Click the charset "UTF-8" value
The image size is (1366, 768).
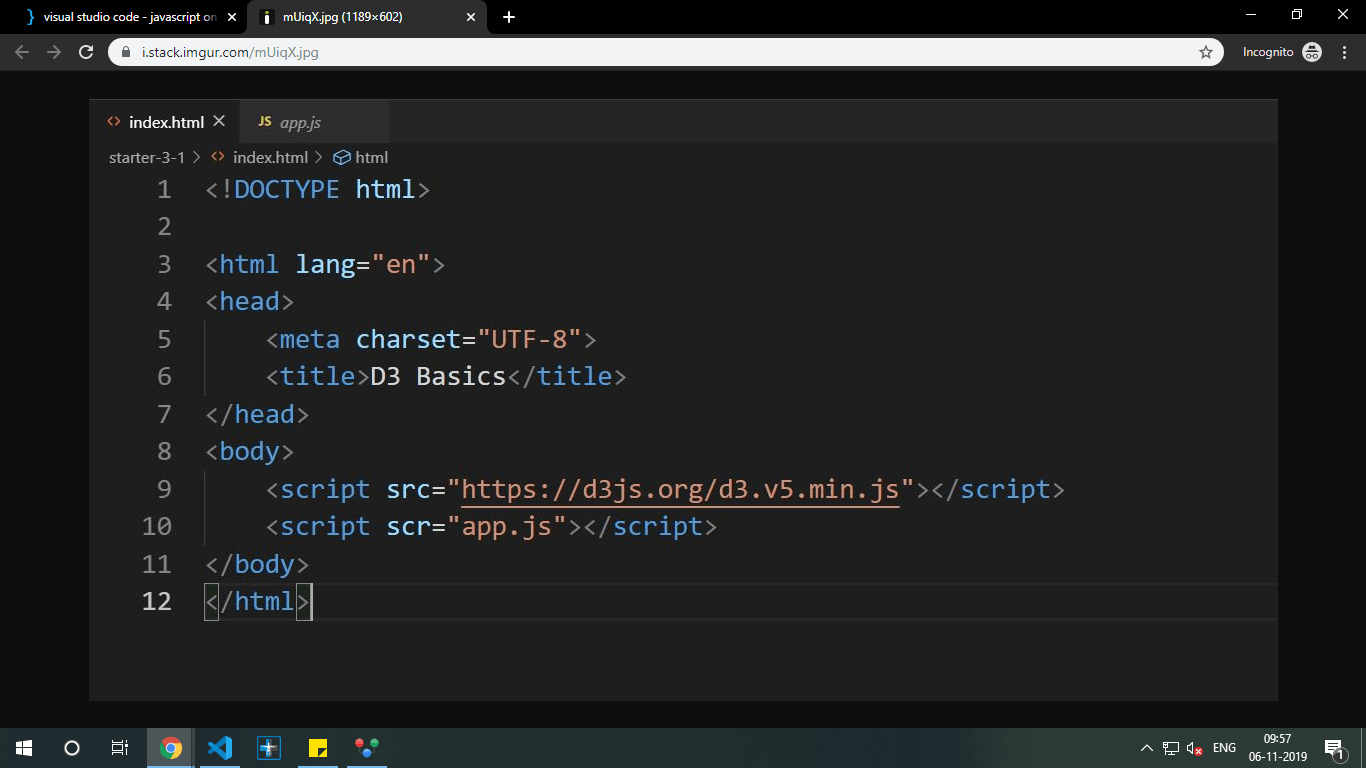529,339
